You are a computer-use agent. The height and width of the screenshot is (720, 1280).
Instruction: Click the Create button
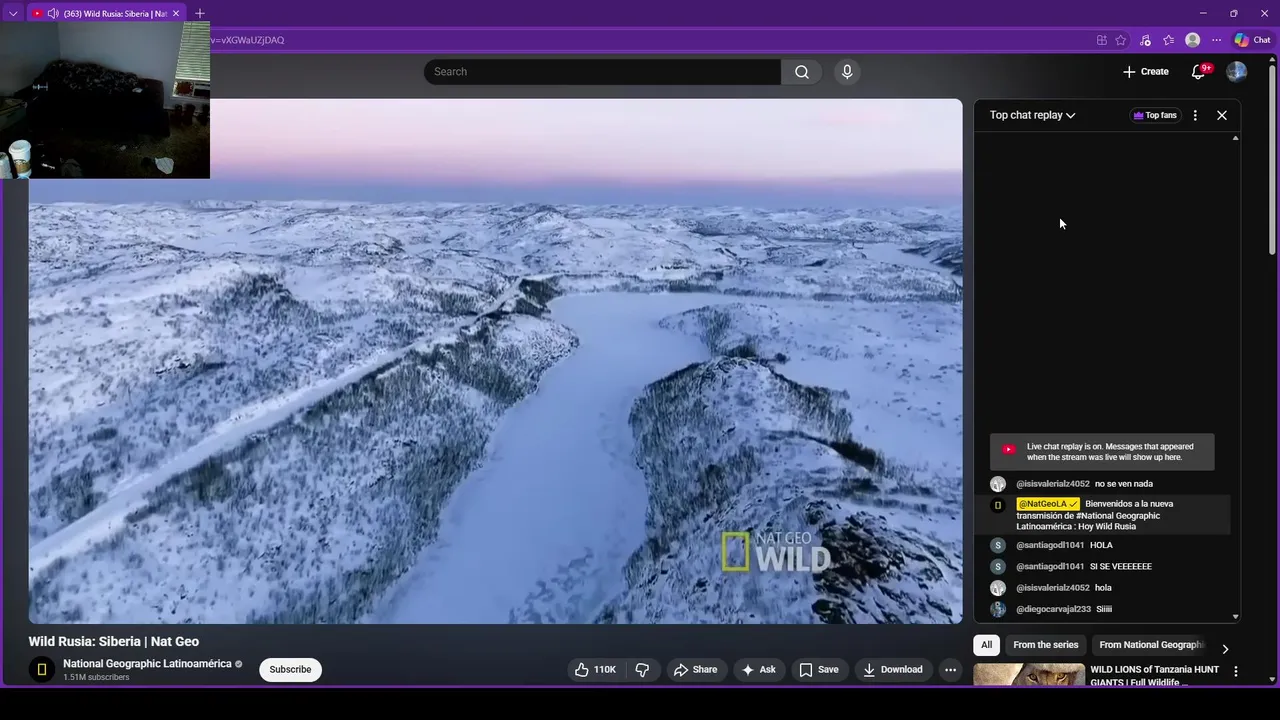point(1145,72)
